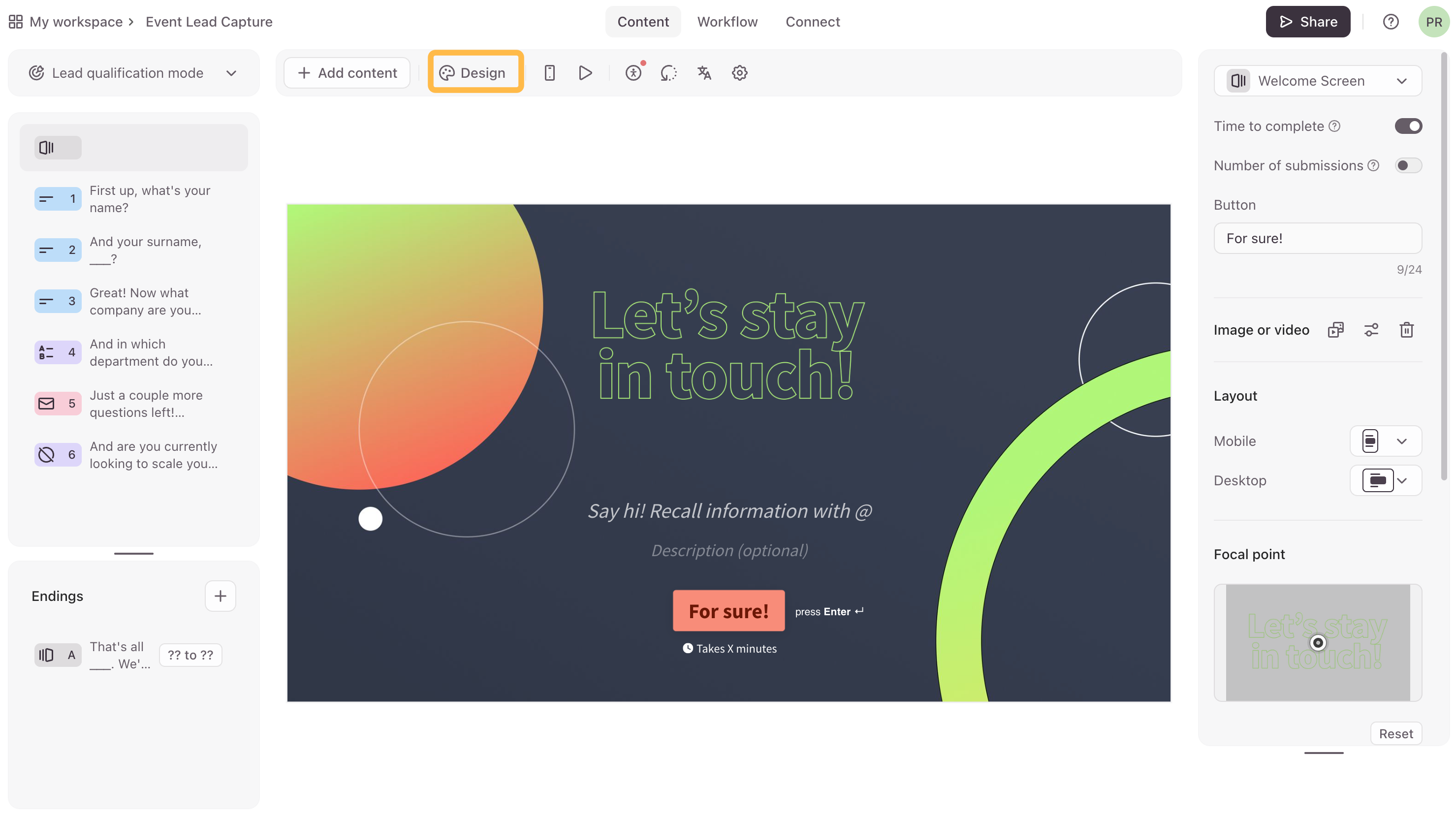Image resolution: width=1456 pixels, height=817 pixels.
Task: Open the PR account avatar
Action: [1434, 22]
